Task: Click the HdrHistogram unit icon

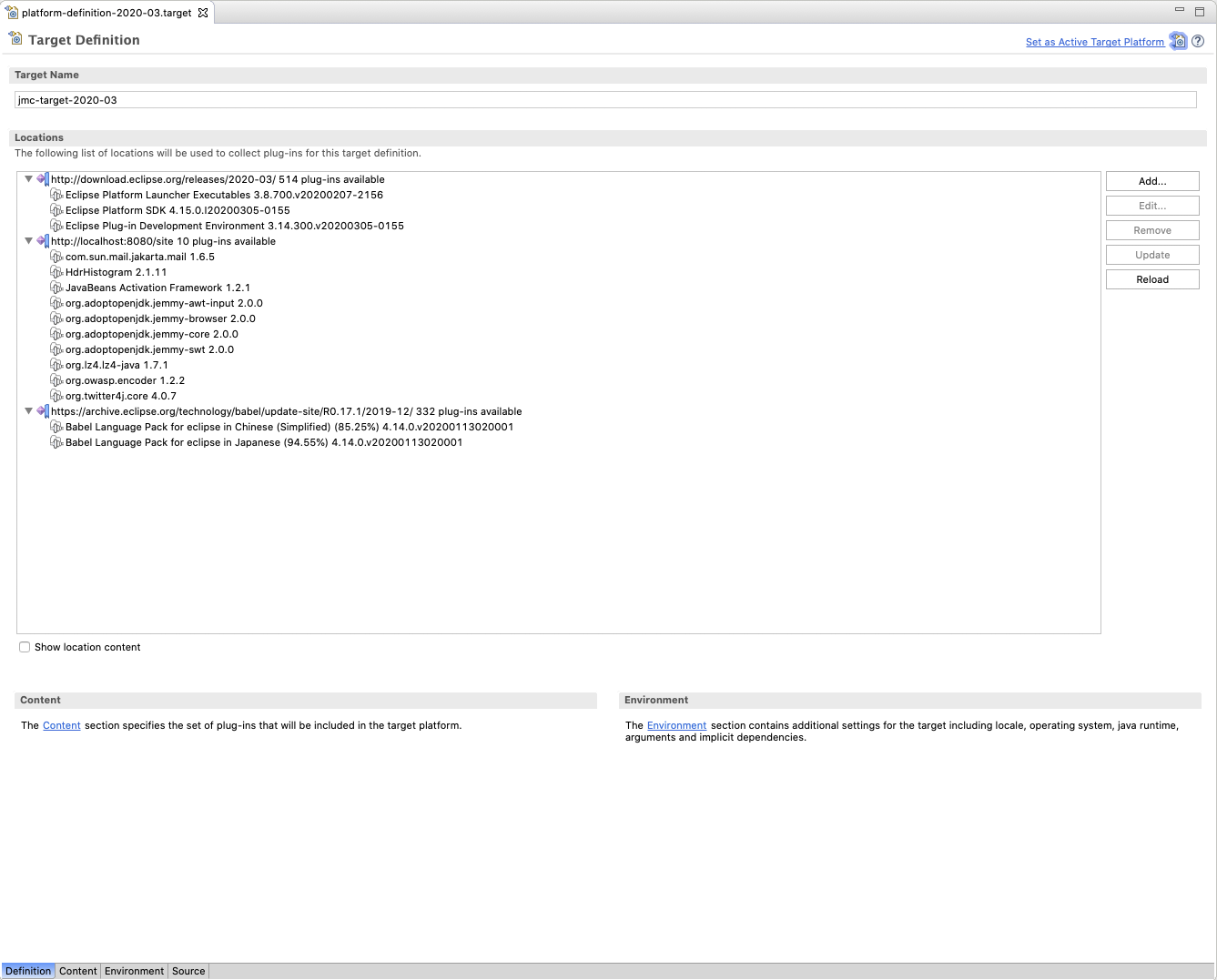Action: pyautogui.click(x=56, y=272)
